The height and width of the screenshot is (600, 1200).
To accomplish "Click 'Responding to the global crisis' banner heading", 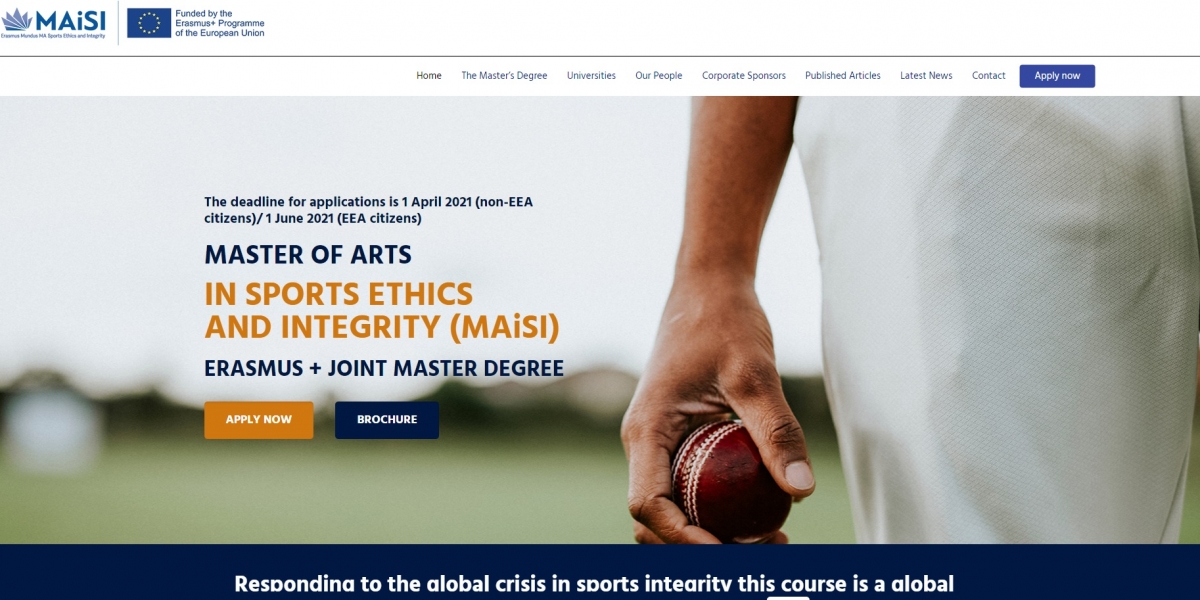I will click(x=594, y=584).
